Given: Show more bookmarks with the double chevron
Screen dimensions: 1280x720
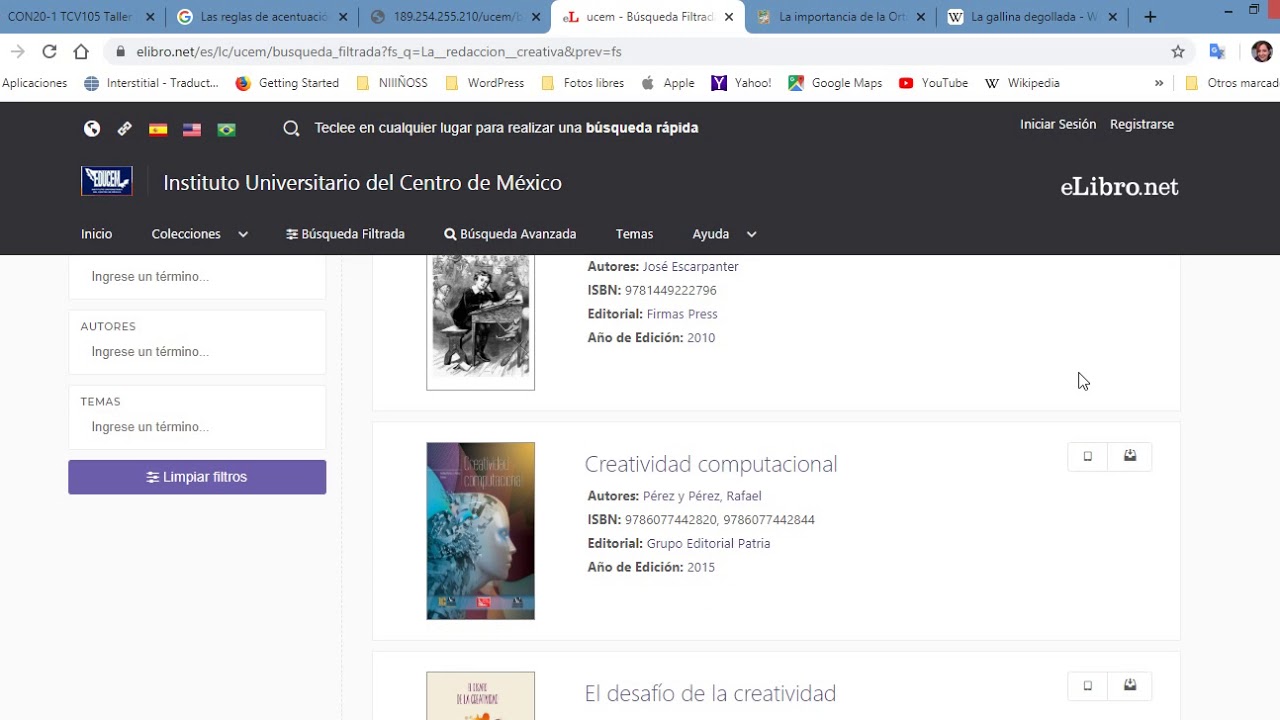Looking at the screenshot, I should pyautogui.click(x=1159, y=83).
